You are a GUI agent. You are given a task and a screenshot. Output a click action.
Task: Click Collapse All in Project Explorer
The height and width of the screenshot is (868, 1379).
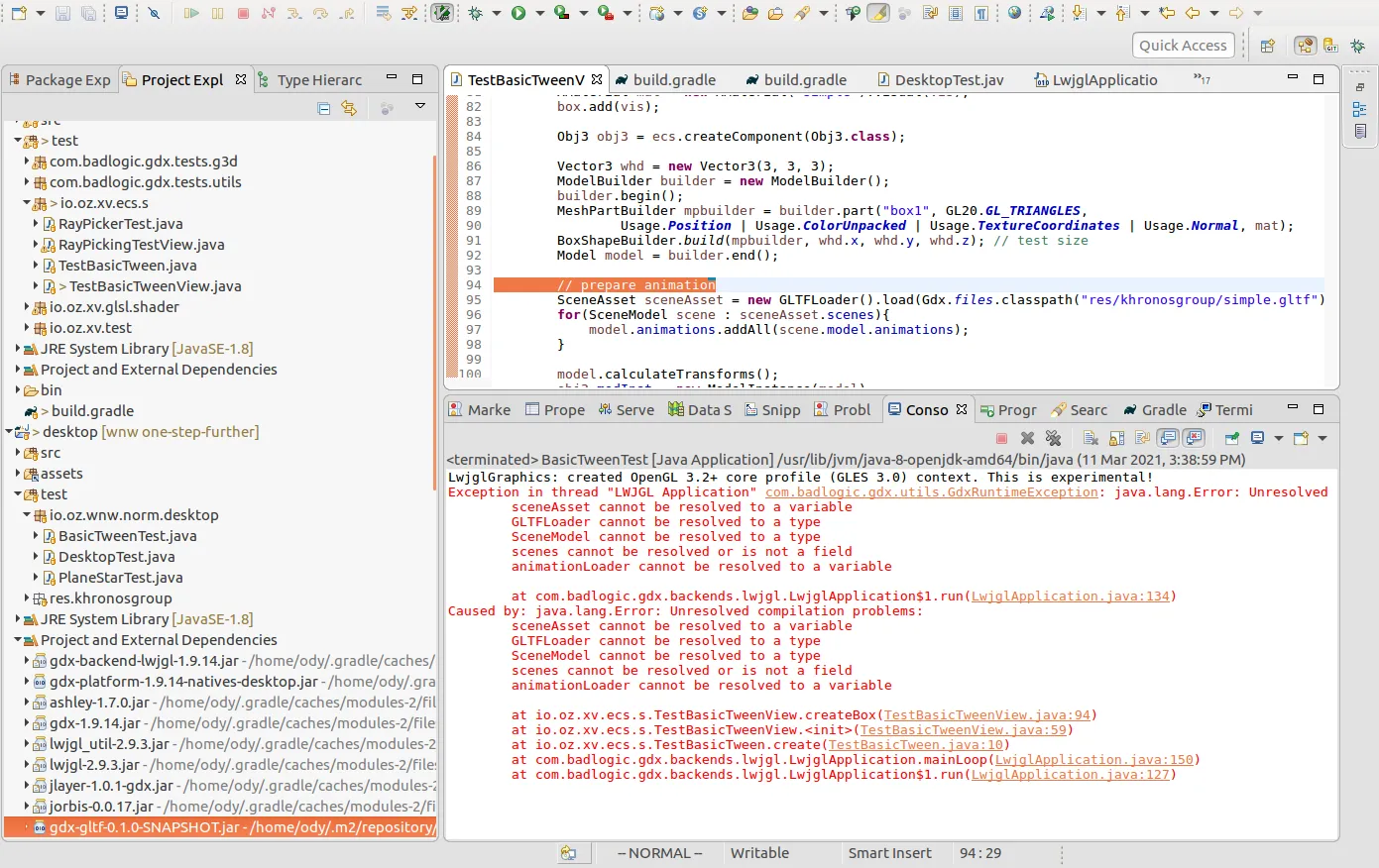click(324, 108)
